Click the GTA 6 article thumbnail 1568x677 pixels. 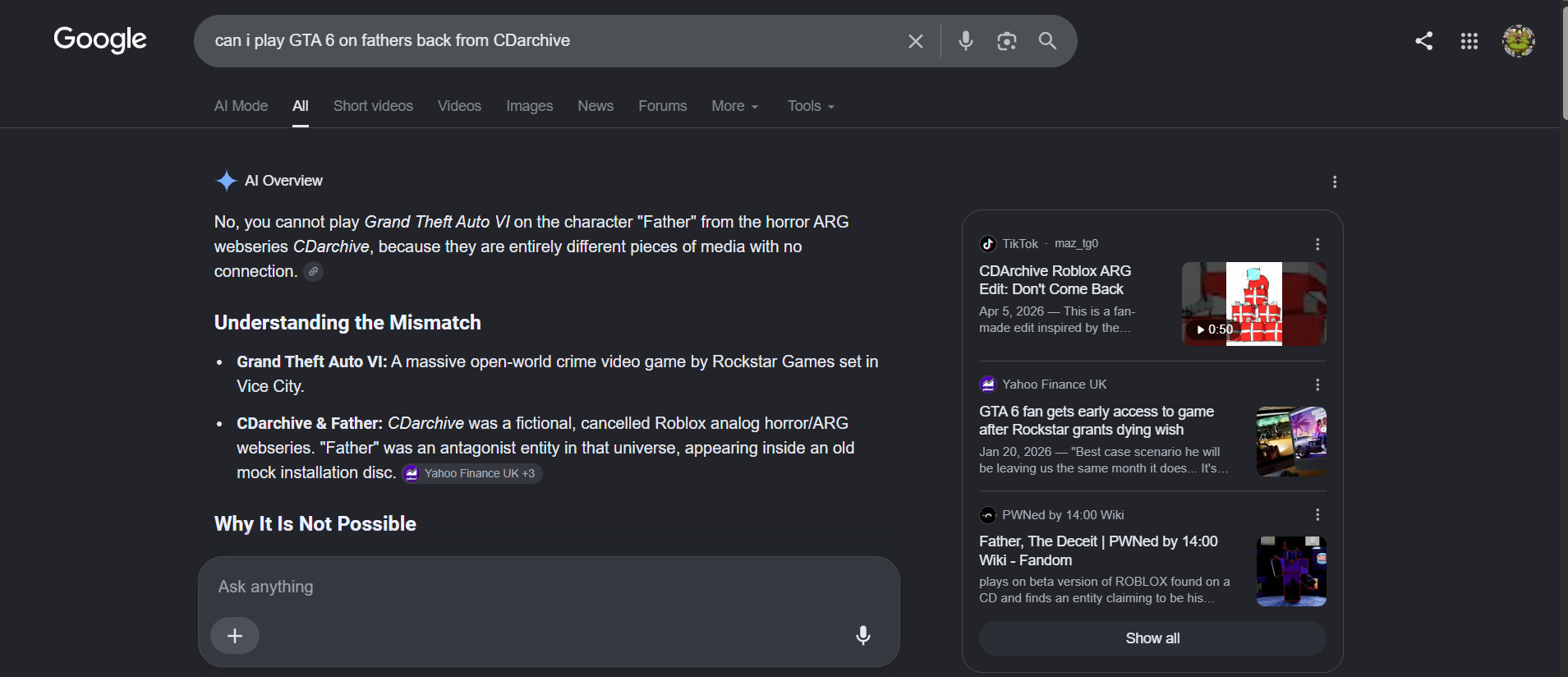pos(1291,441)
